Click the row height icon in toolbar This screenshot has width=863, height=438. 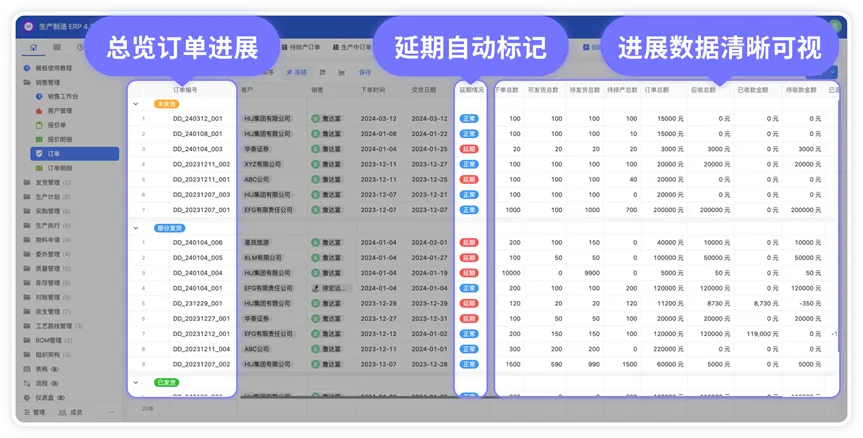point(323,72)
